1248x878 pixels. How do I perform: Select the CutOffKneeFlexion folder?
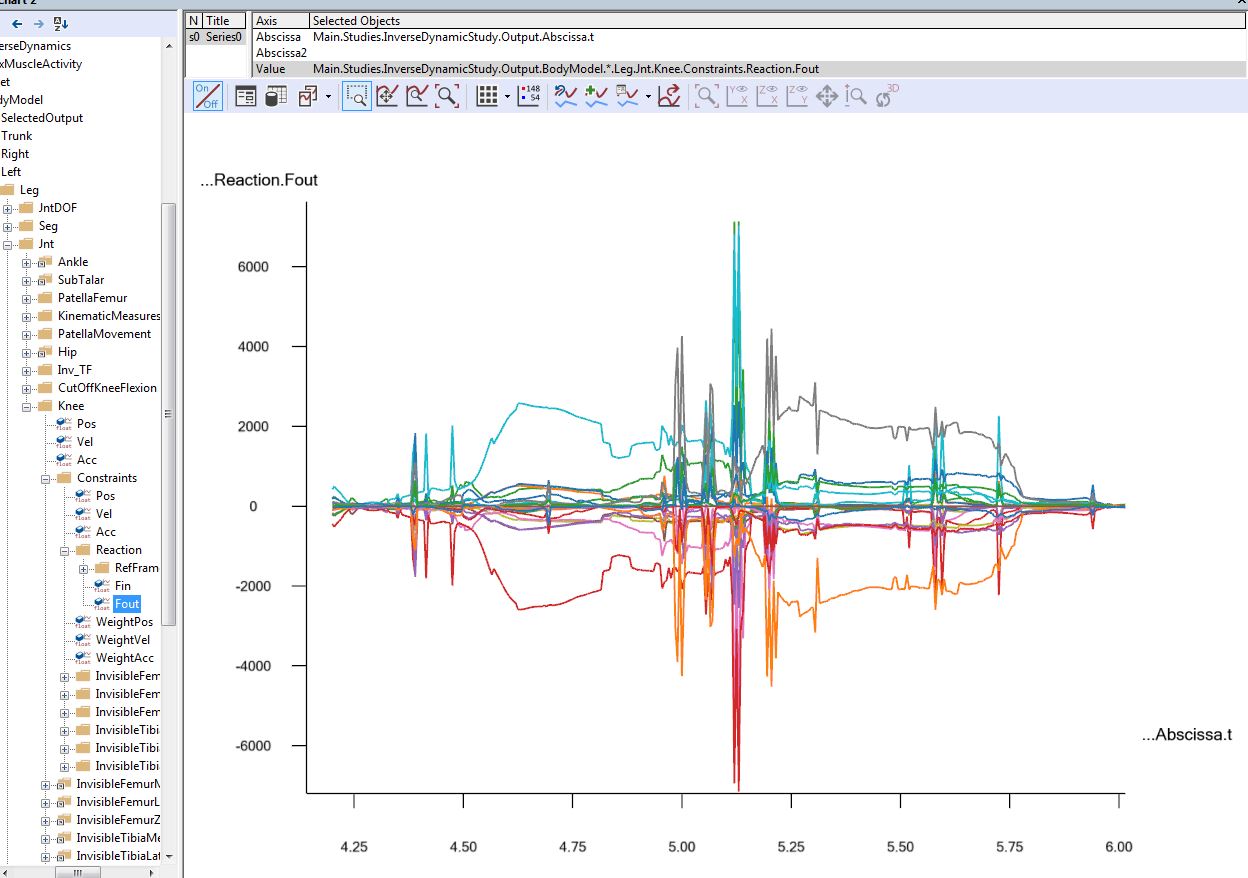pyautogui.click(x=107, y=388)
